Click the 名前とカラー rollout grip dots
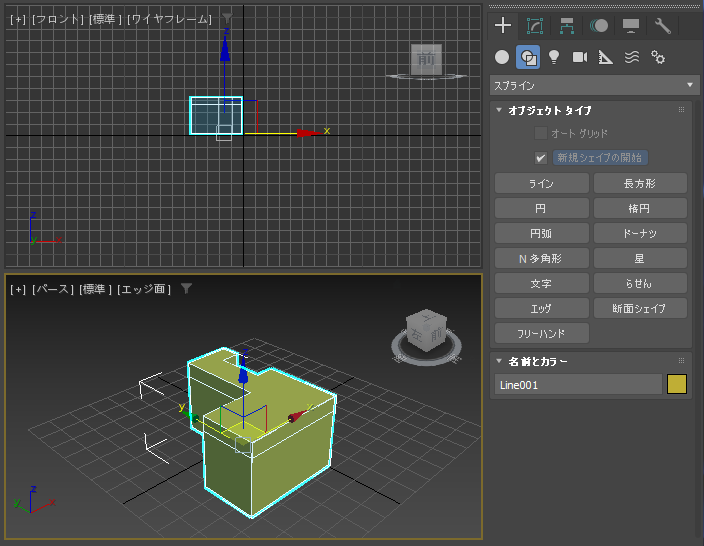This screenshot has height=546, width=704. click(x=681, y=361)
